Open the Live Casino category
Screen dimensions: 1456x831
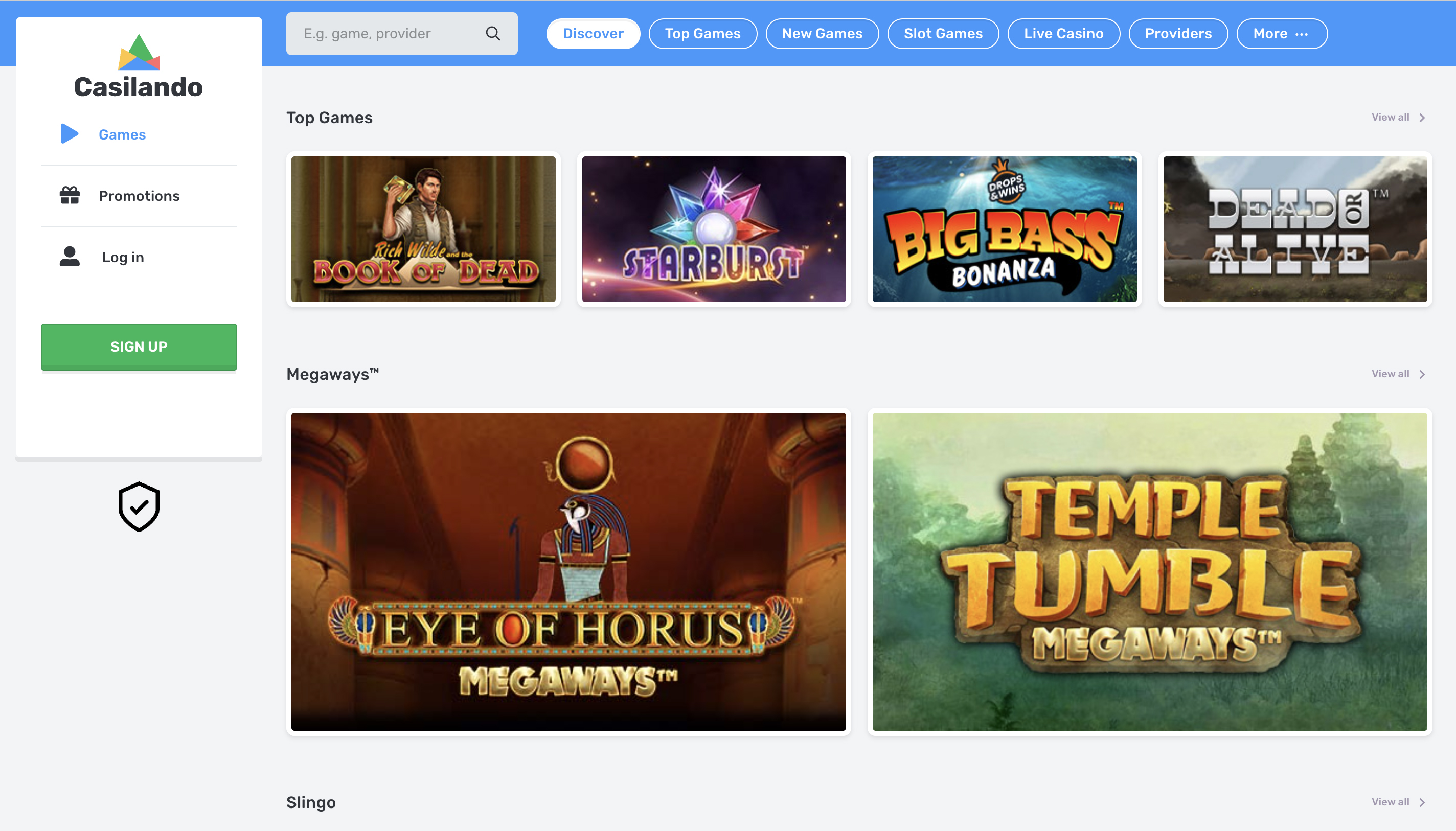(1063, 33)
